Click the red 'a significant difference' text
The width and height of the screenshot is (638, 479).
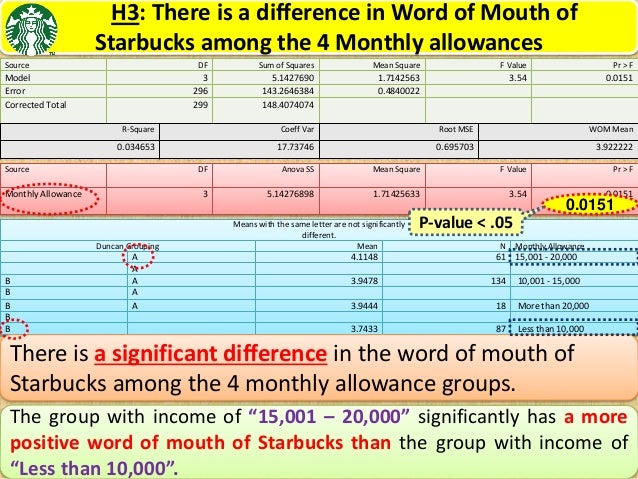(x=210, y=353)
